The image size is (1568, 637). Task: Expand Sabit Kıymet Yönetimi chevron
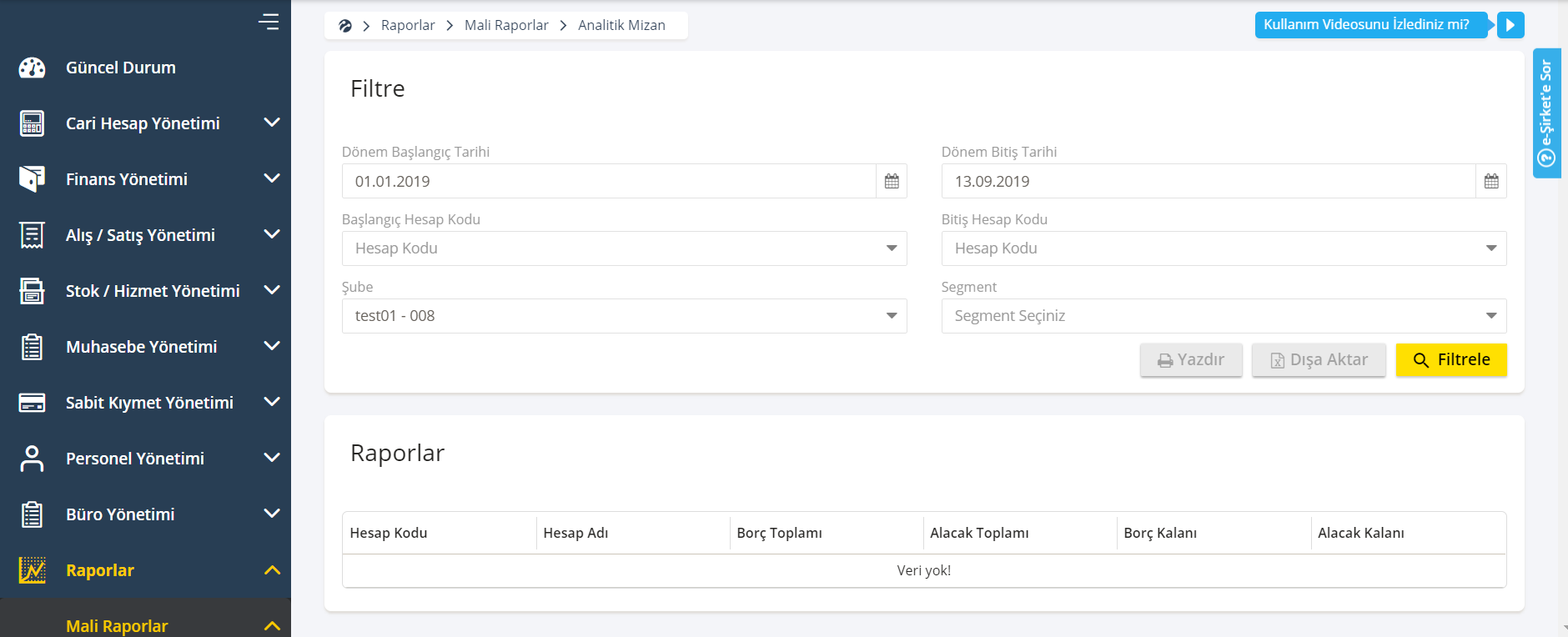click(272, 402)
